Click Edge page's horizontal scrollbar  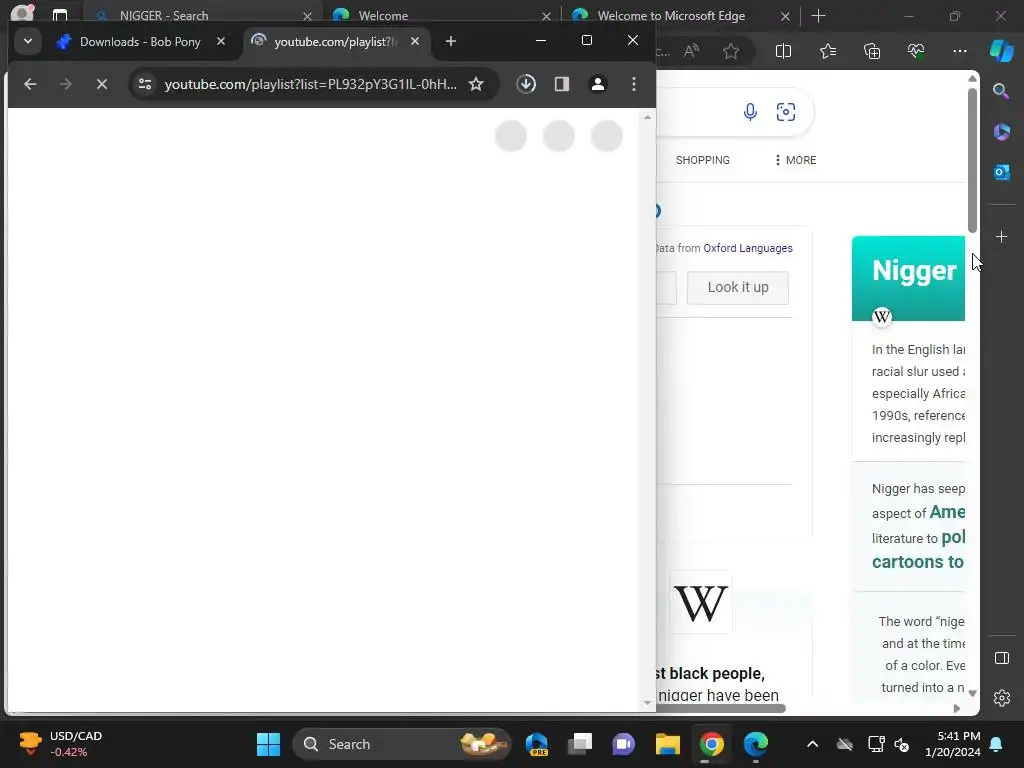tap(720, 709)
